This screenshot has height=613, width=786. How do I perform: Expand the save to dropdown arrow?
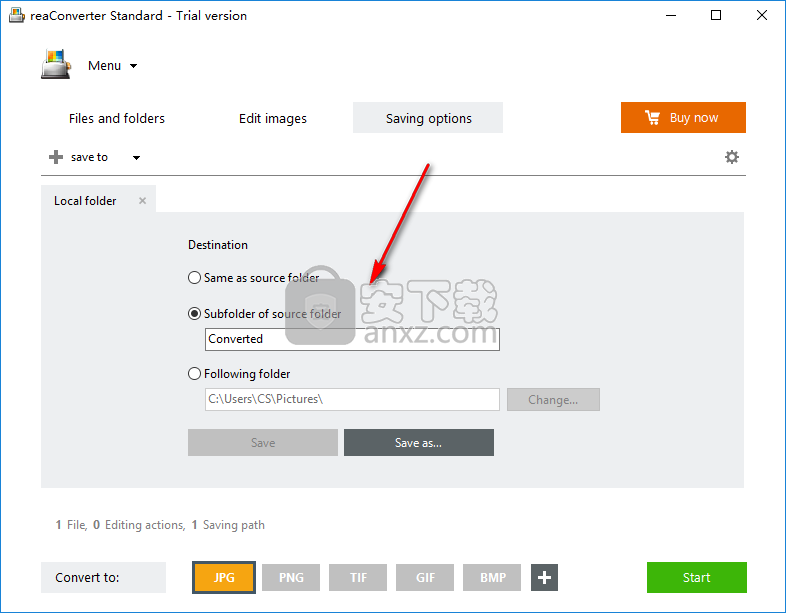136,157
